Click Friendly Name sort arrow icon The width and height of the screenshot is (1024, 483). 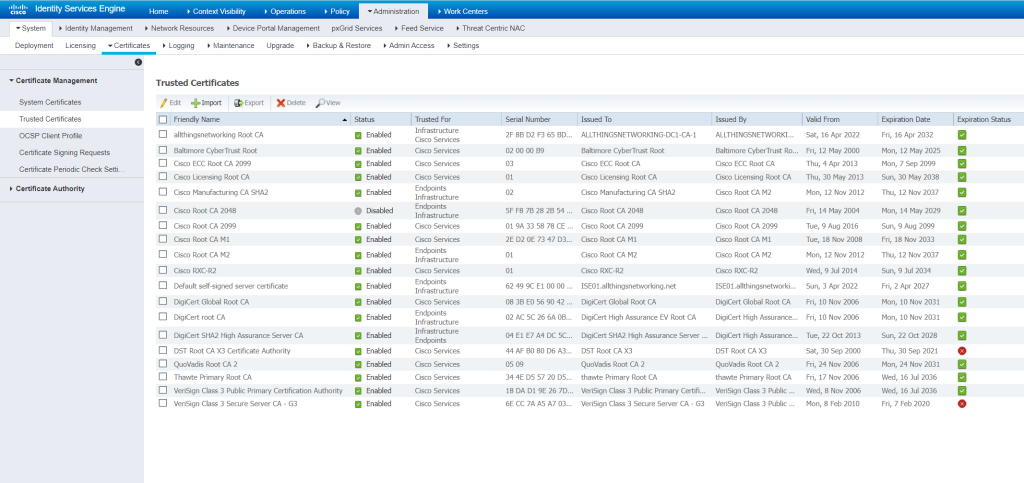345,120
